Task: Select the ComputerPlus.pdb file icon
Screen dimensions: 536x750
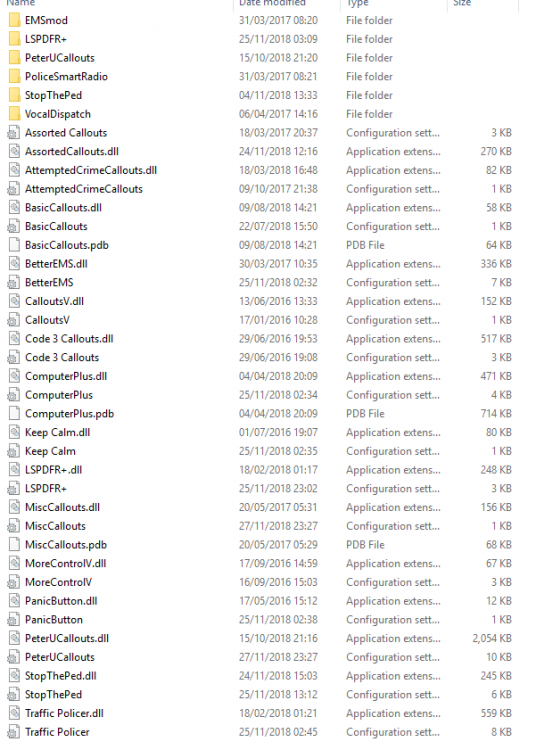Action: [14, 414]
